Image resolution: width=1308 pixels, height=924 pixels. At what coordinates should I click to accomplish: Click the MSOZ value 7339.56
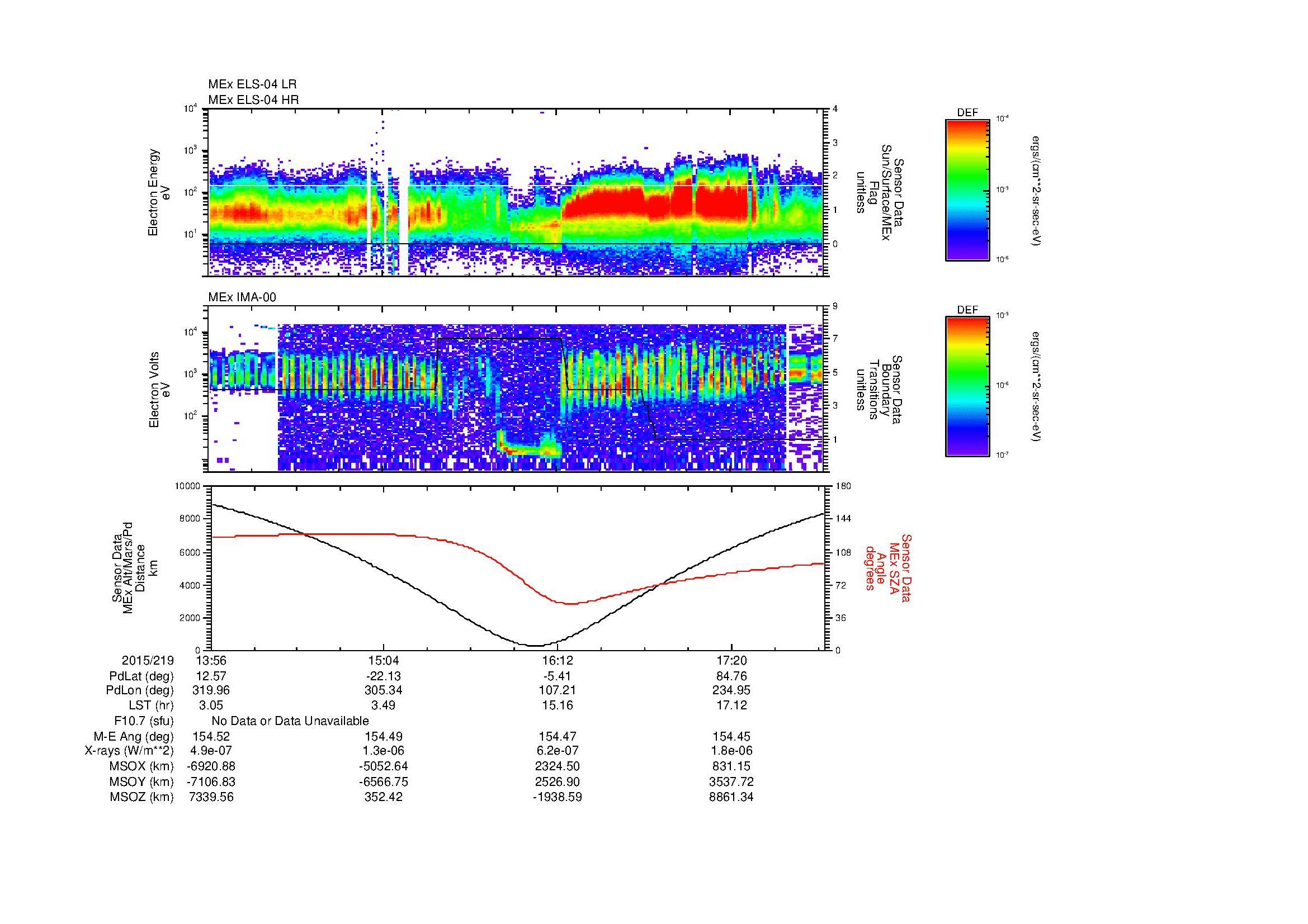(x=211, y=797)
